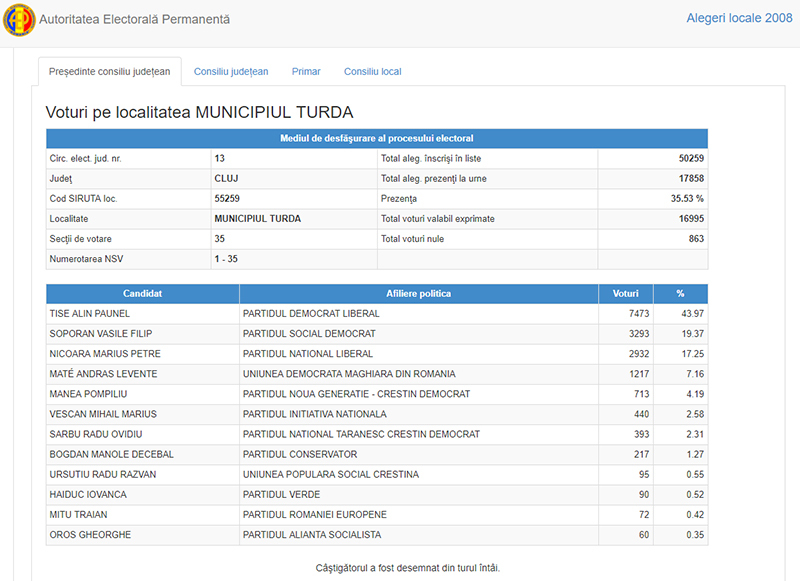Image resolution: width=800 pixels, height=581 pixels.
Task: Click PARTIDUL ALIANTA SOCIALISTA cell
Action: (418, 535)
